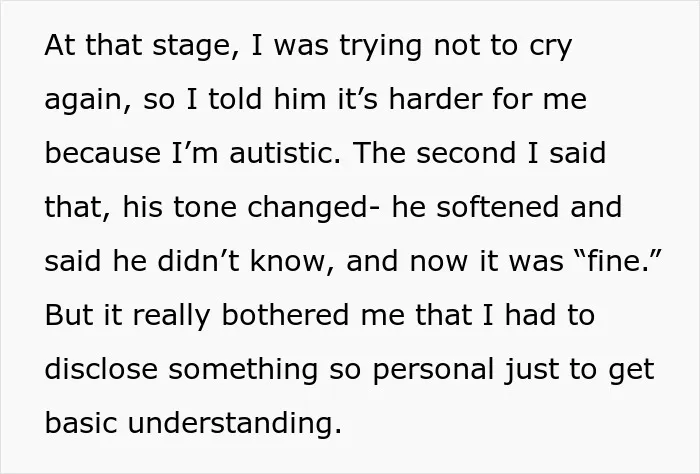Viewport: 700px width, 474px height.
Task: Click the final word "understanding."
Action: tap(234, 423)
